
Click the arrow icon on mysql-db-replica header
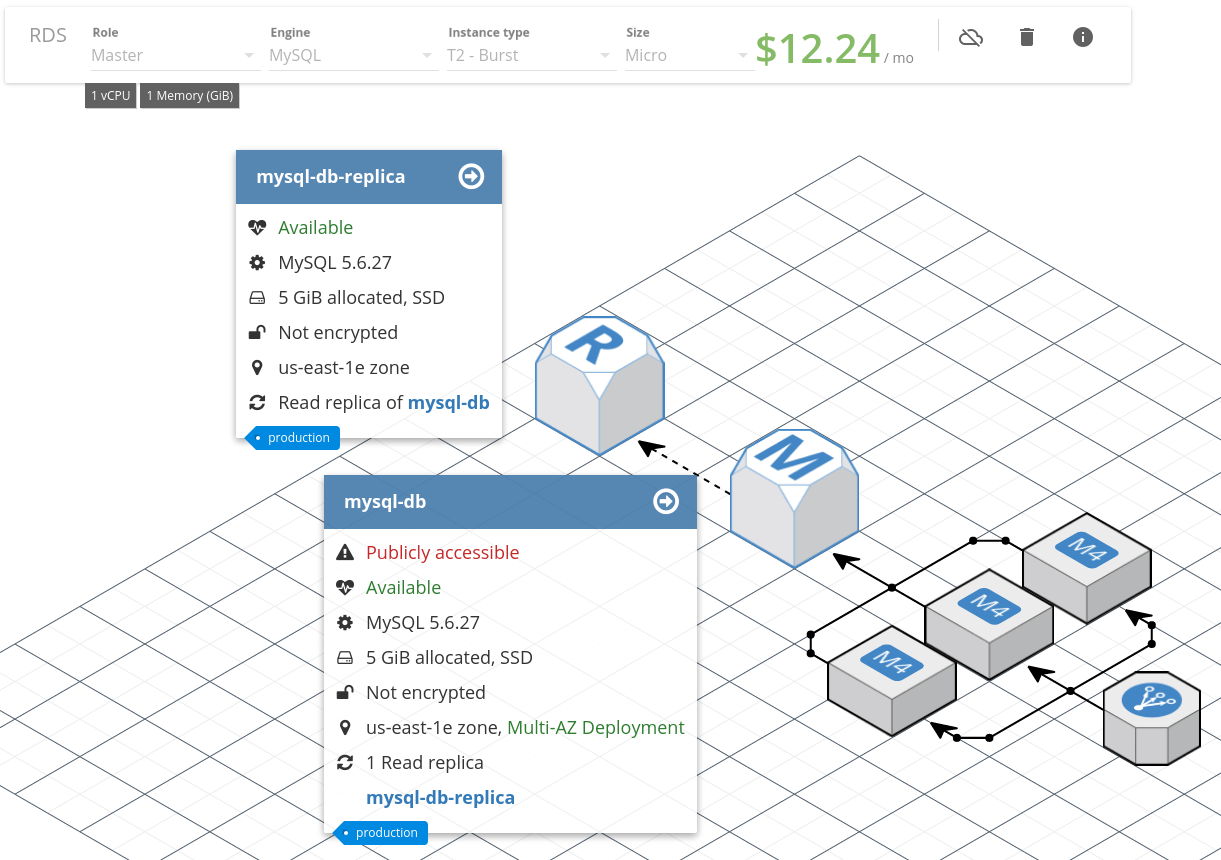(470, 176)
